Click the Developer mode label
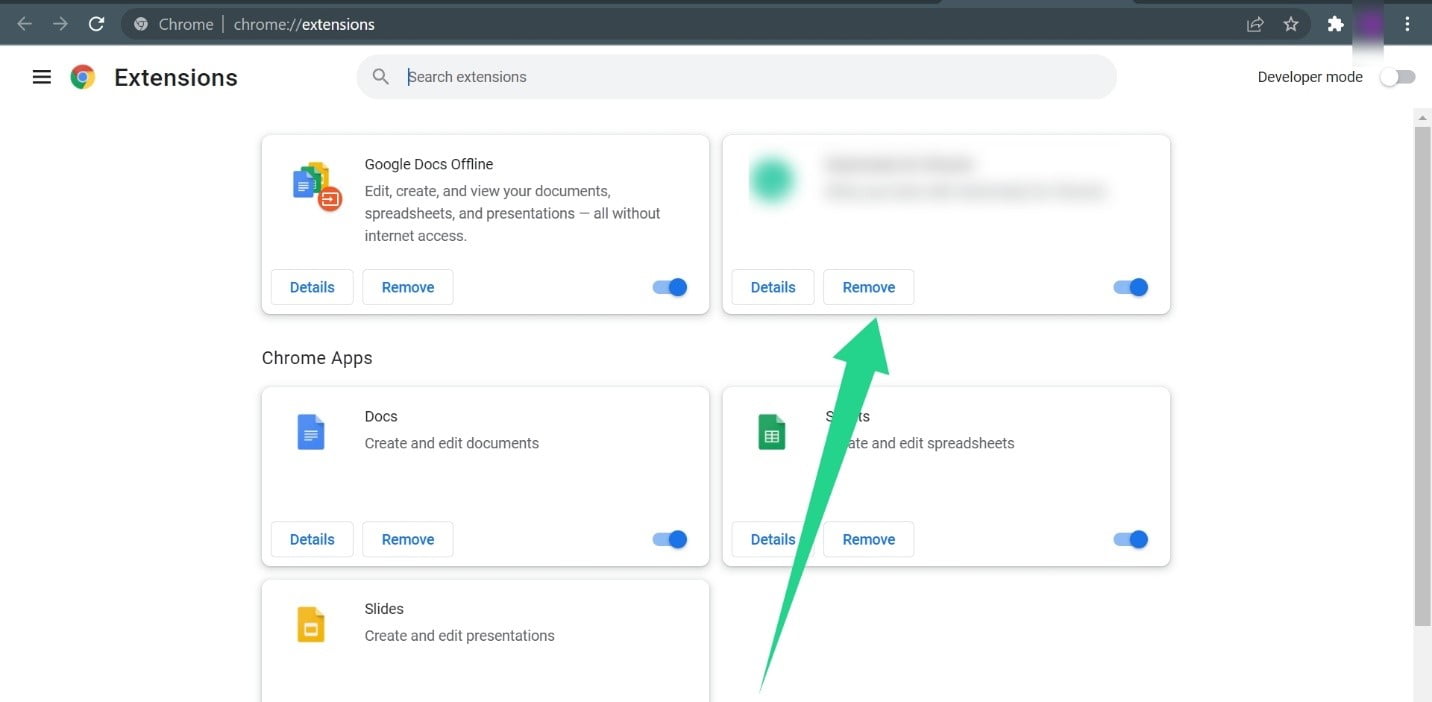This screenshot has width=1432, height=702. (1310, 77)
